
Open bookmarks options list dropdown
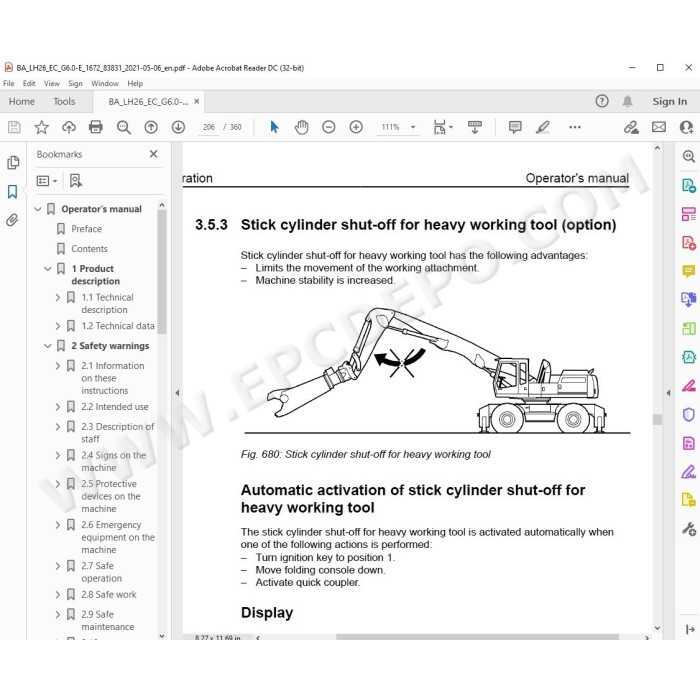click(x=46, y=181)
